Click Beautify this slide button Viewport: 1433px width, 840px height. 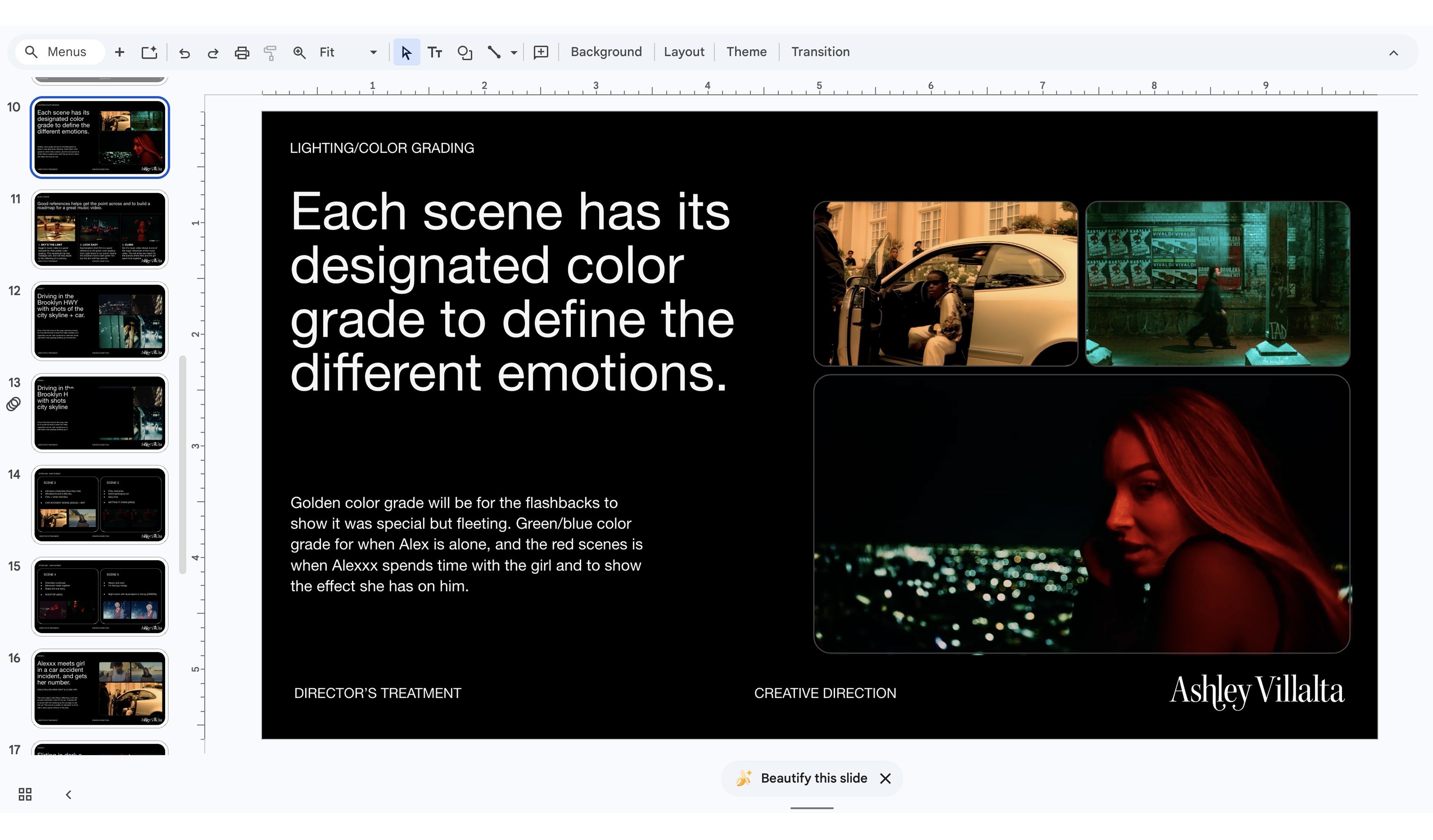click(813, 778)
